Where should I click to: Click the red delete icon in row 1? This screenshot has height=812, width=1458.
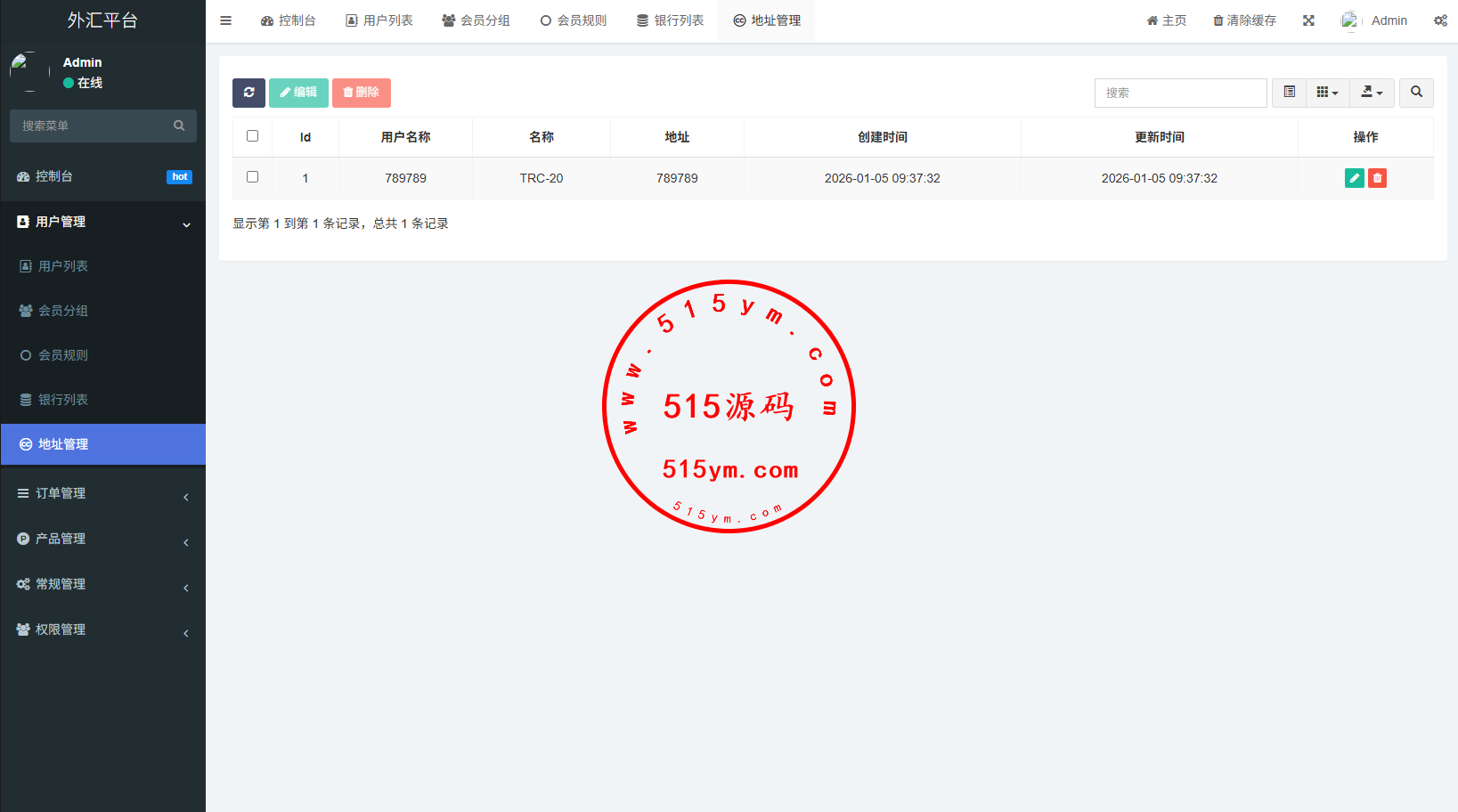point(1377,178)
